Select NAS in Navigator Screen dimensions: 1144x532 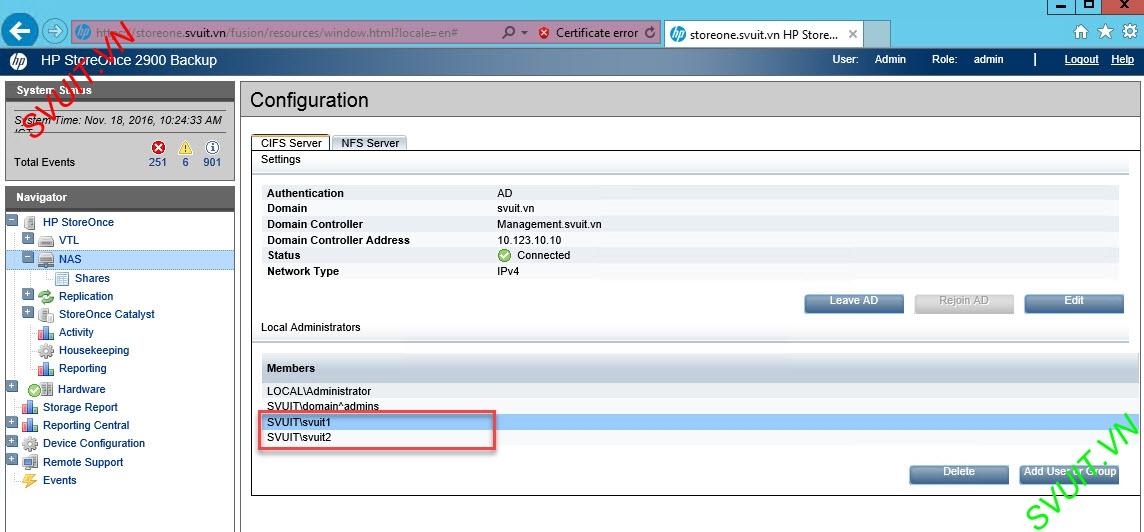(70, 259)
